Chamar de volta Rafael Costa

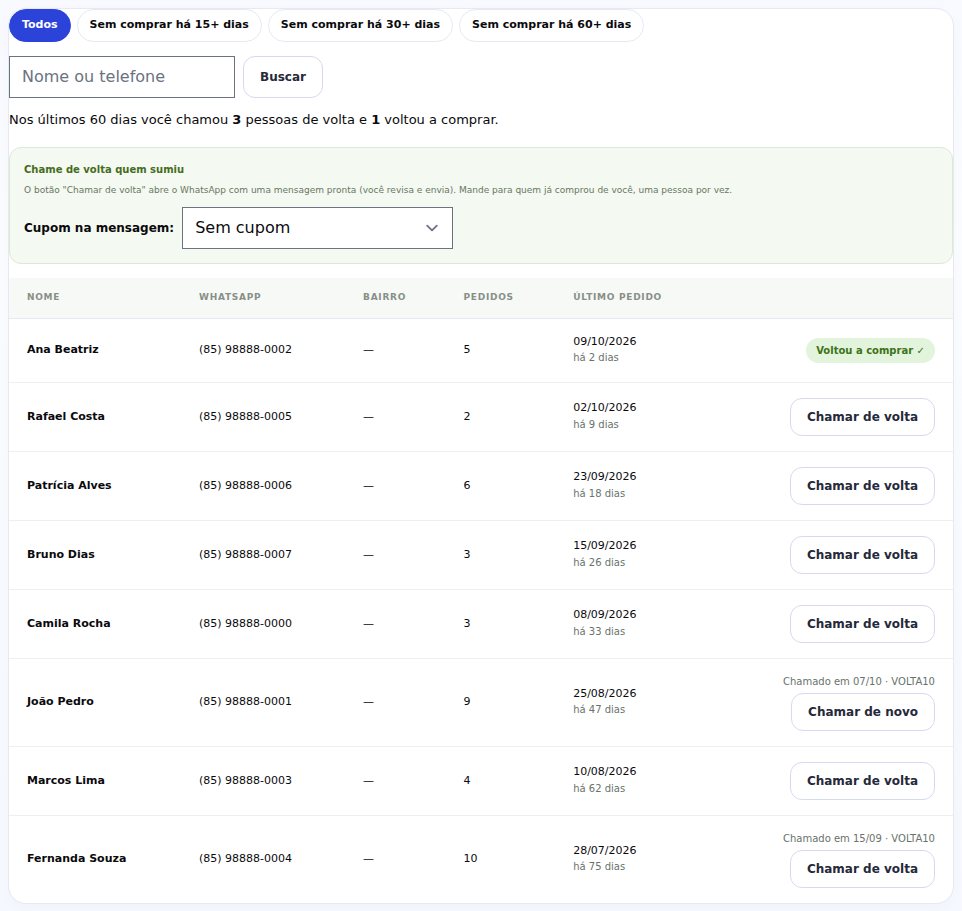click(862, 417)
